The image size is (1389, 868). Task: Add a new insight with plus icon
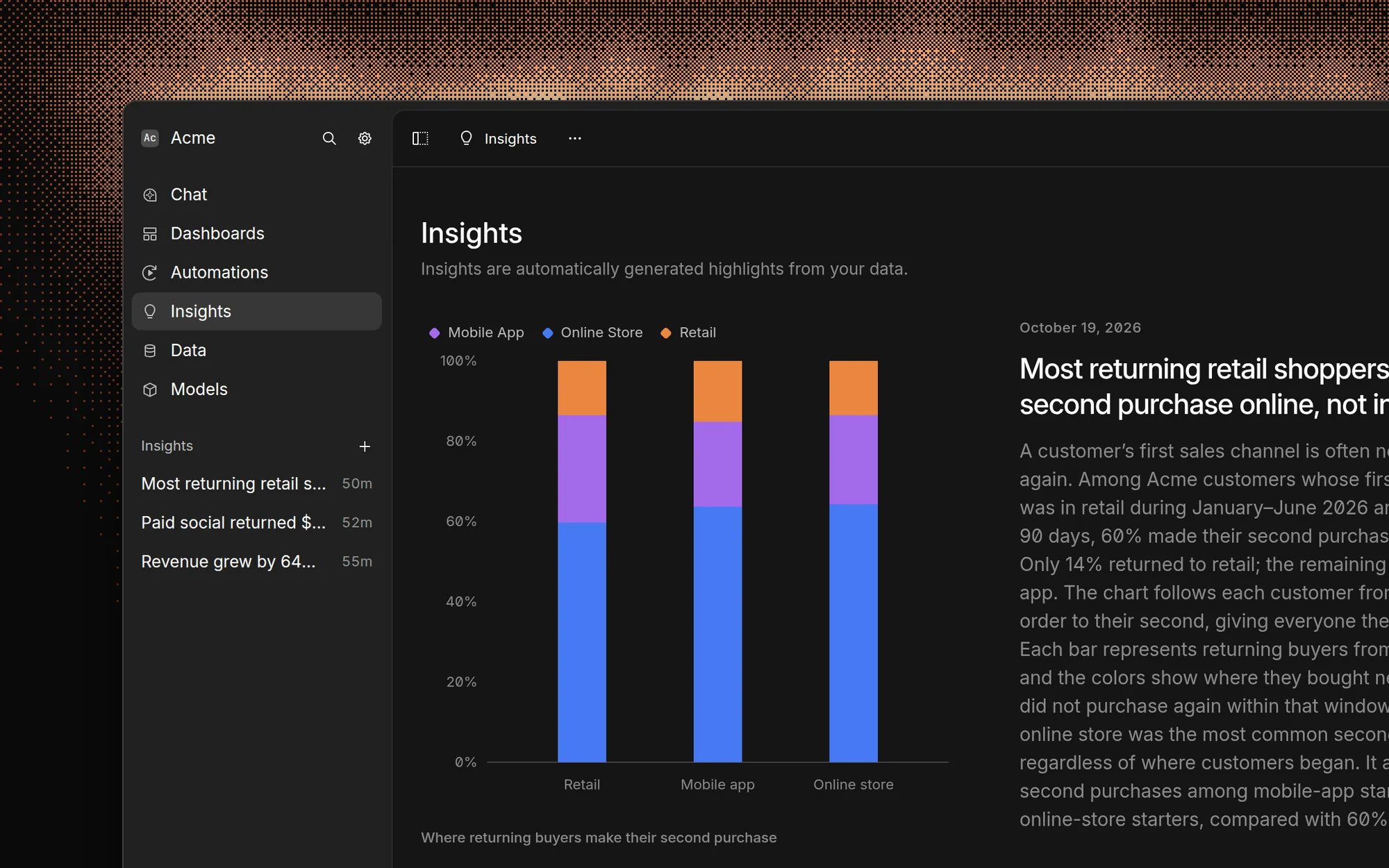(x=365, y=446)
